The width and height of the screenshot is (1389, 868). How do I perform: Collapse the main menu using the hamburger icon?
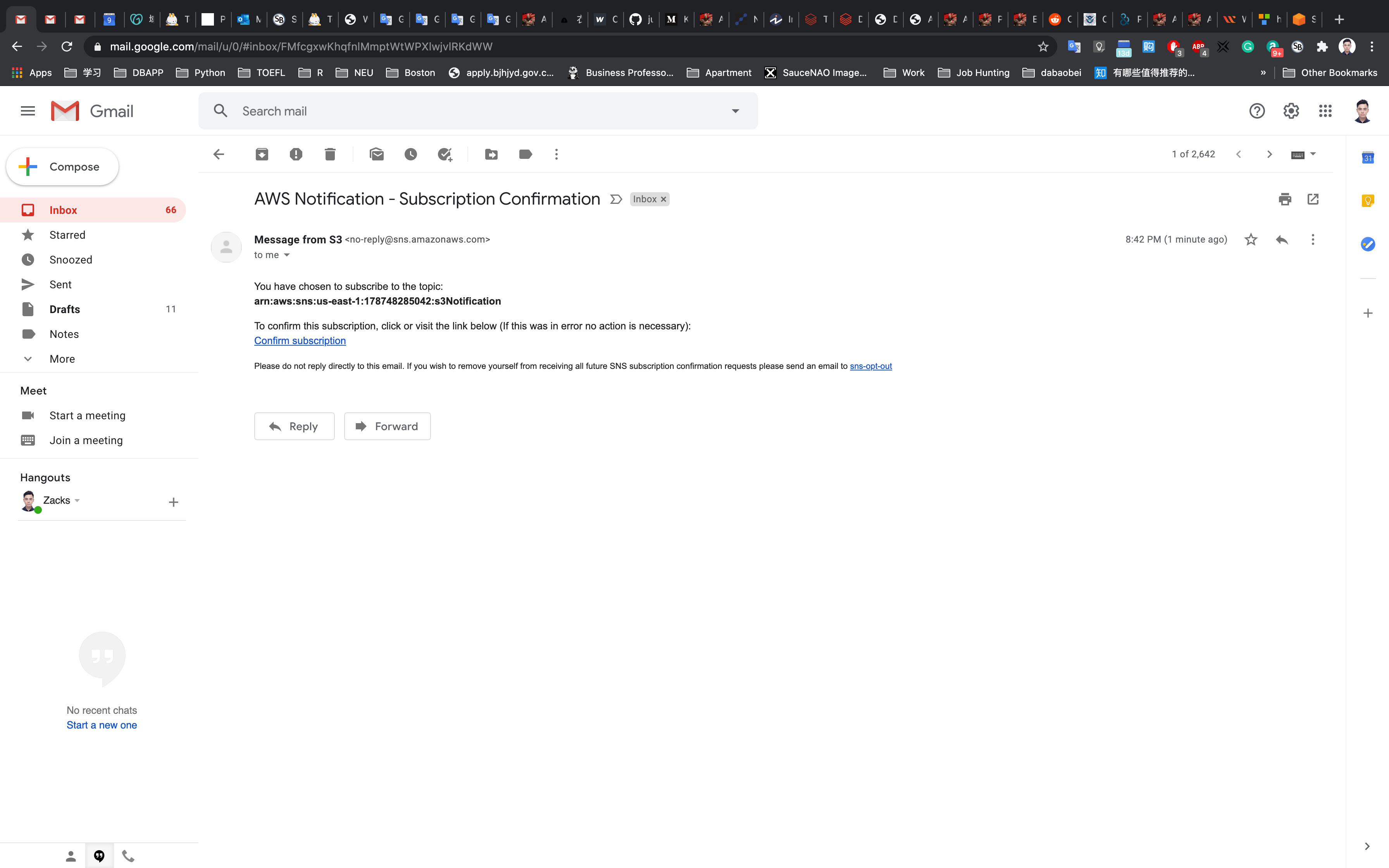coord(28,111)
